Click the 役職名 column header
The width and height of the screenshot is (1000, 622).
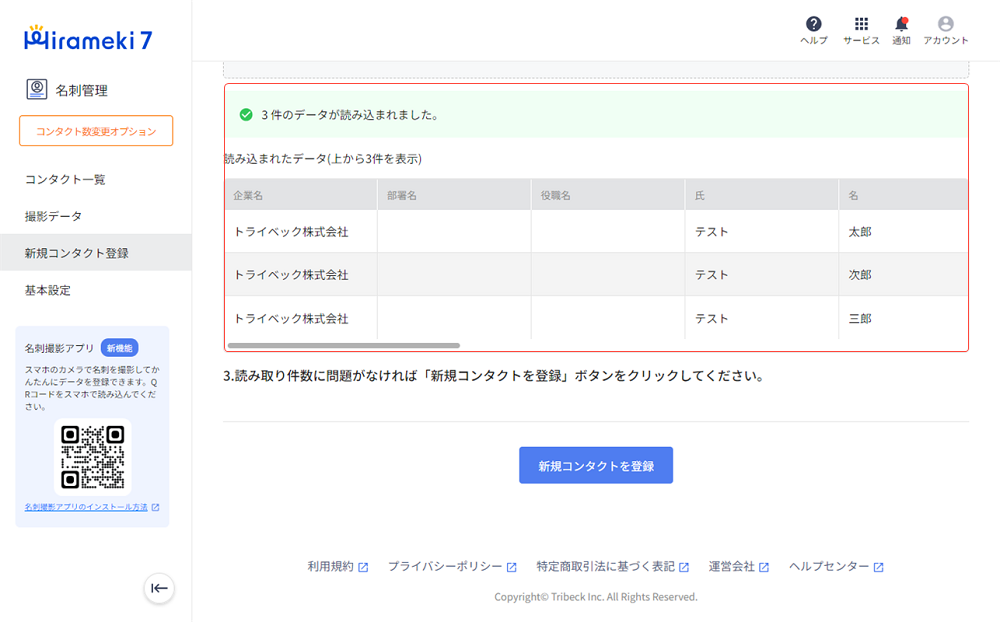coord(608,195)
